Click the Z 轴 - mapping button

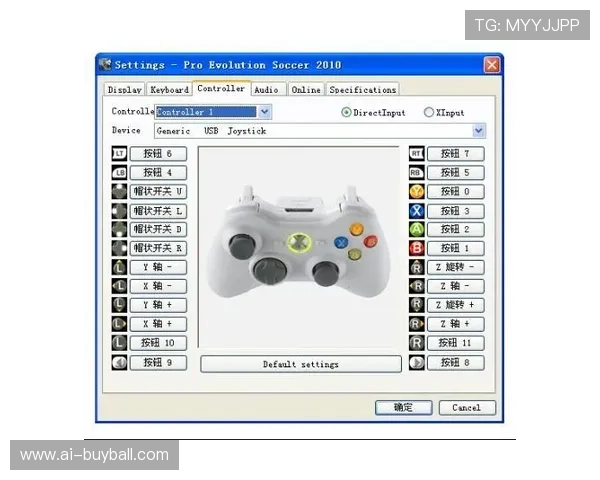coord(455,286)
